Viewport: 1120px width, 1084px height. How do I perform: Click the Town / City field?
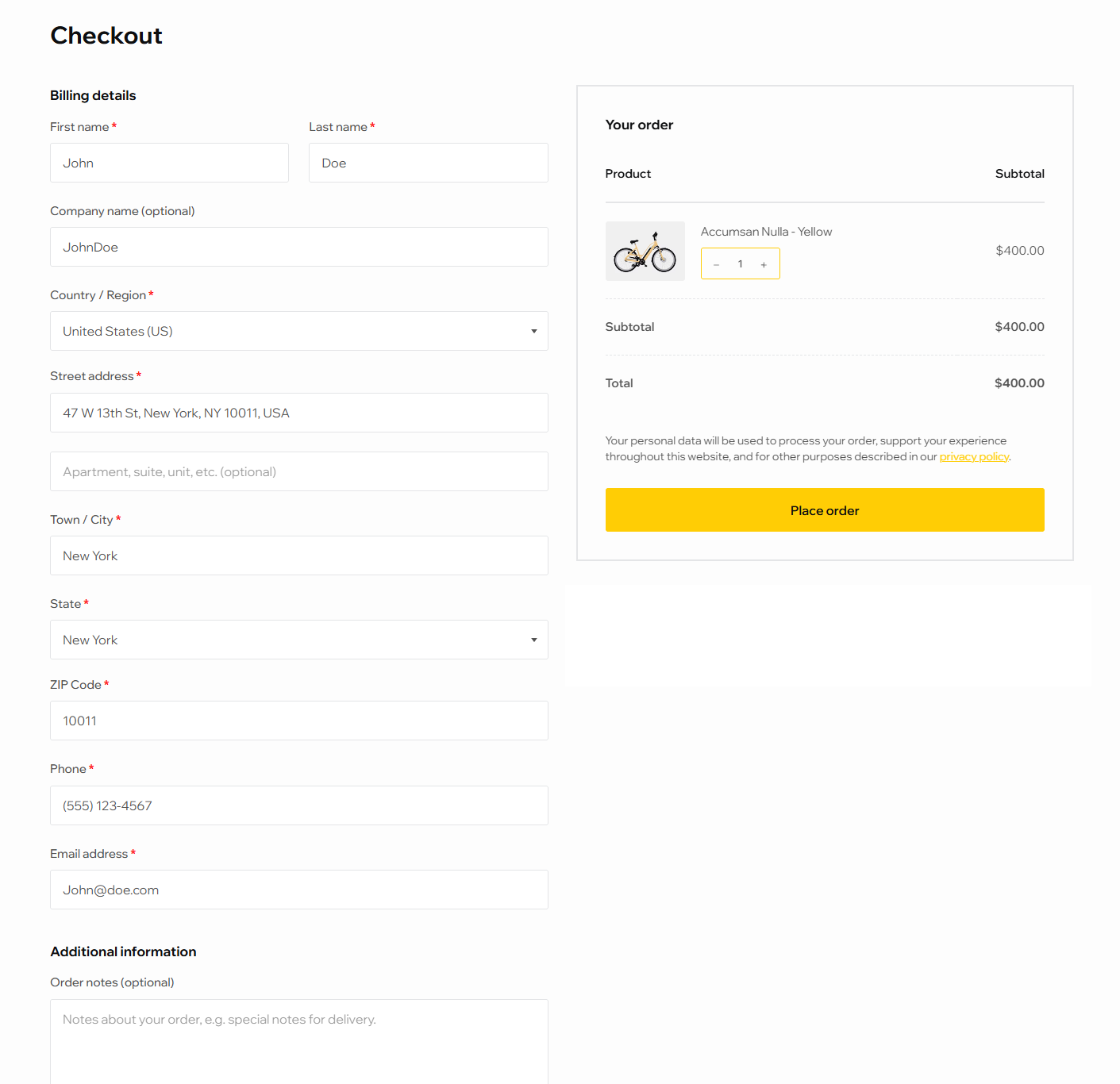click(x=298, y=555)
